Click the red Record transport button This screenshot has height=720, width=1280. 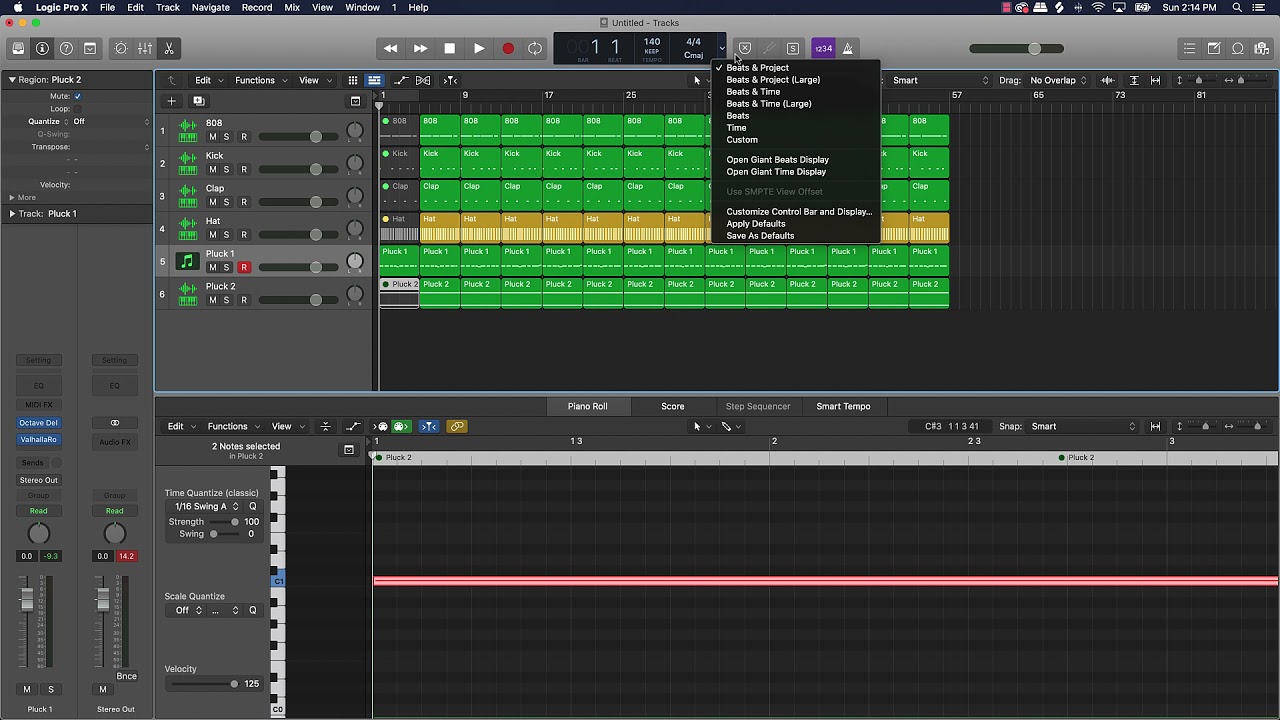click(x=508, y=48)
